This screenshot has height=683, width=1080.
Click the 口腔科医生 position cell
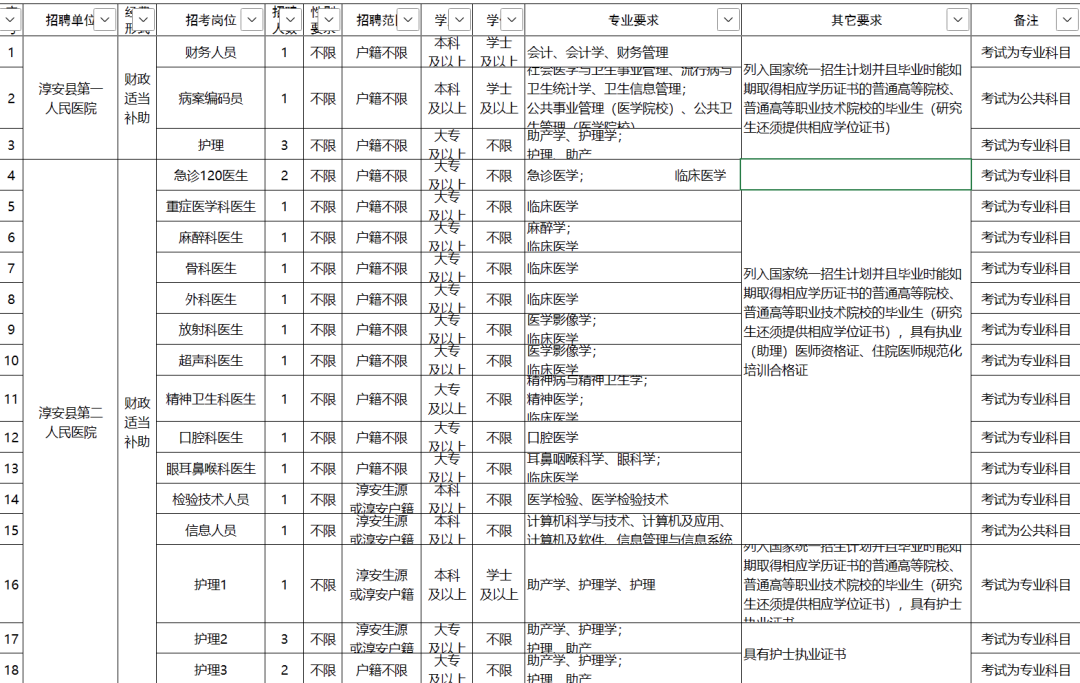pos(211,437)
